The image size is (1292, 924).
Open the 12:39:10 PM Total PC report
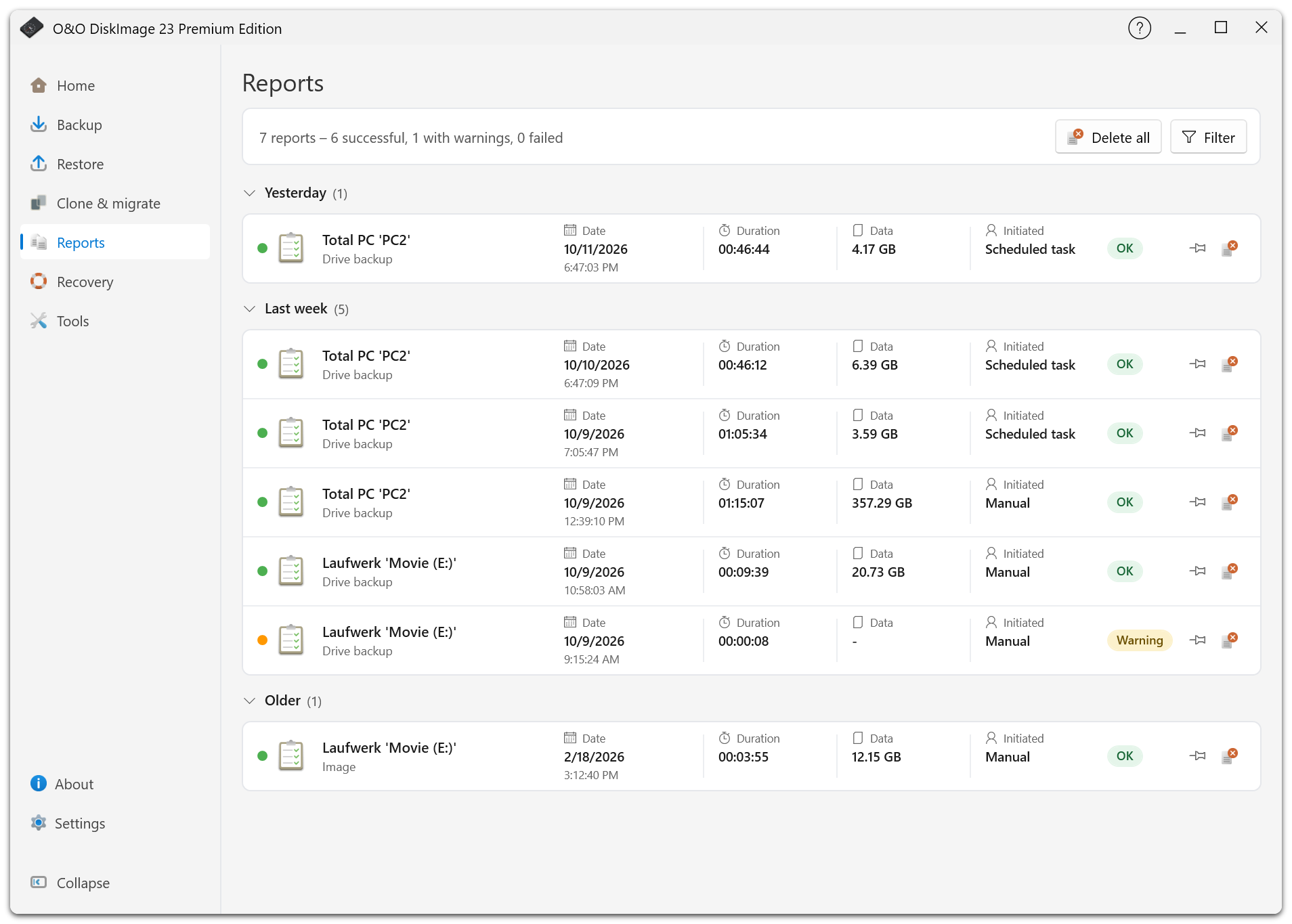752,502
